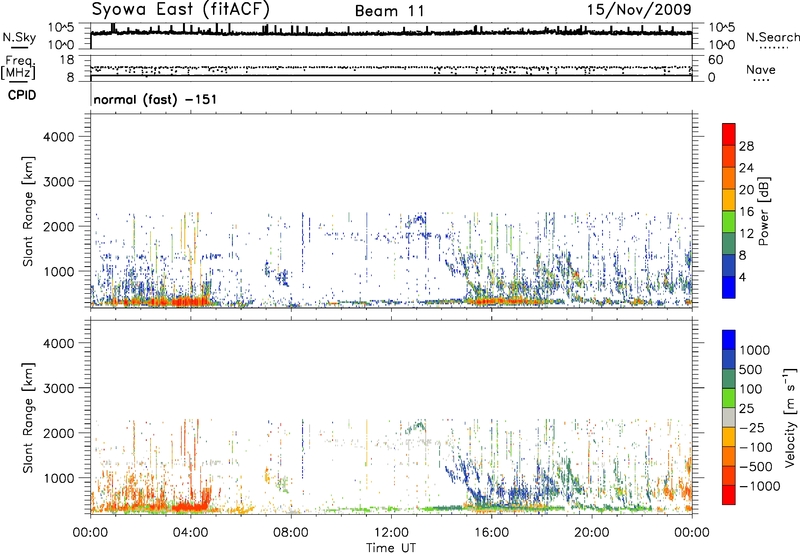This screenshot has width=800, height=554.
Task: Click the 'Syowa East (fitACF)' plot title
Action: pos(180,9)
